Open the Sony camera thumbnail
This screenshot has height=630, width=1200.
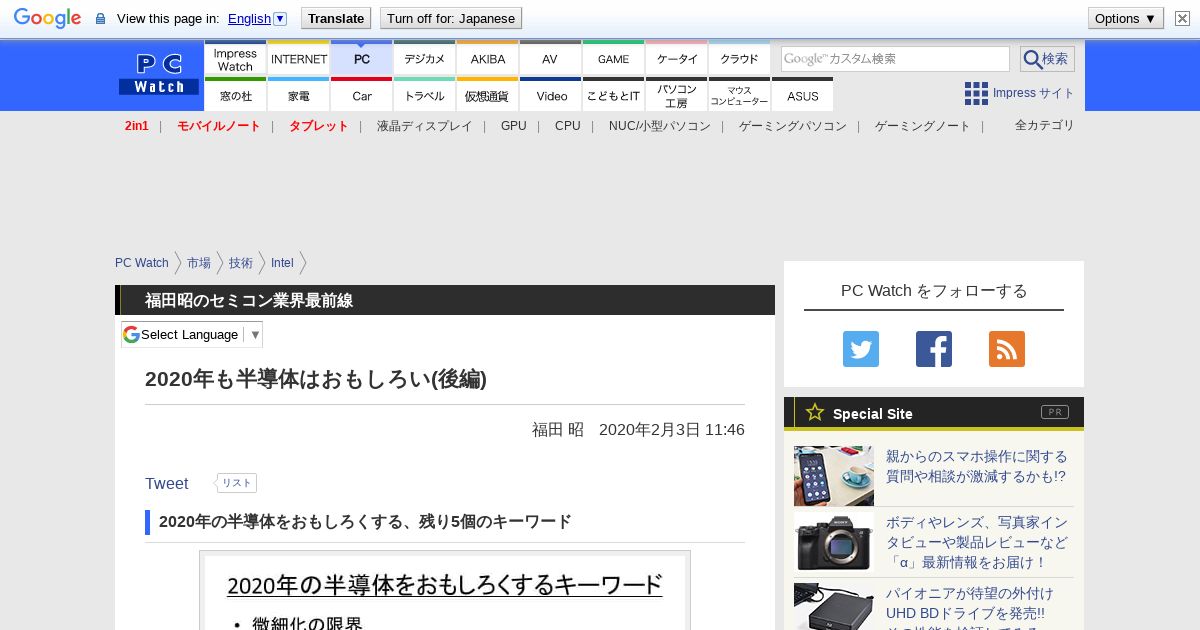834,543
